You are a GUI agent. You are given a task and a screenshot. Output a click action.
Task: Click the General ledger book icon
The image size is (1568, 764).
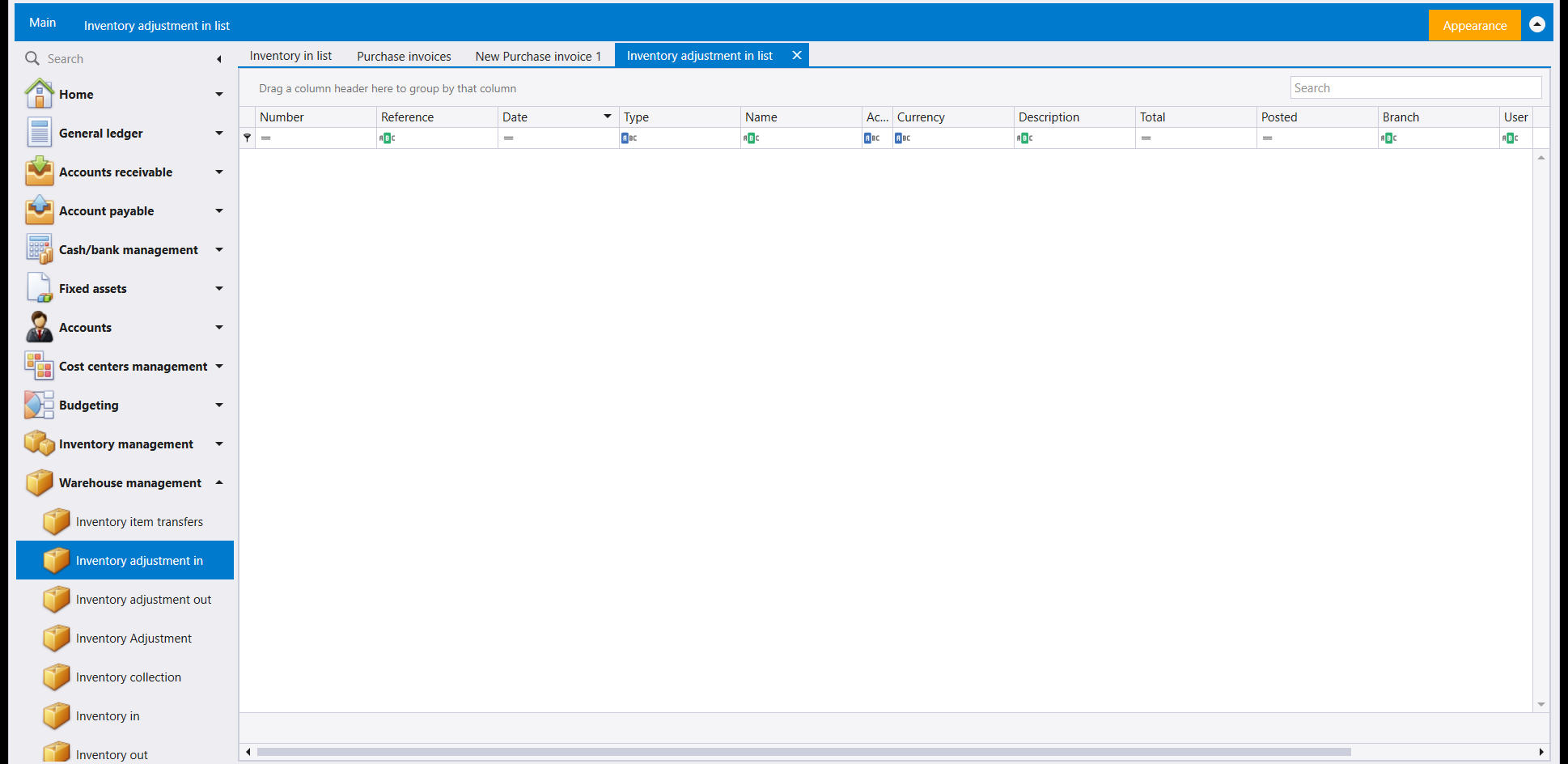coord(39,133)
